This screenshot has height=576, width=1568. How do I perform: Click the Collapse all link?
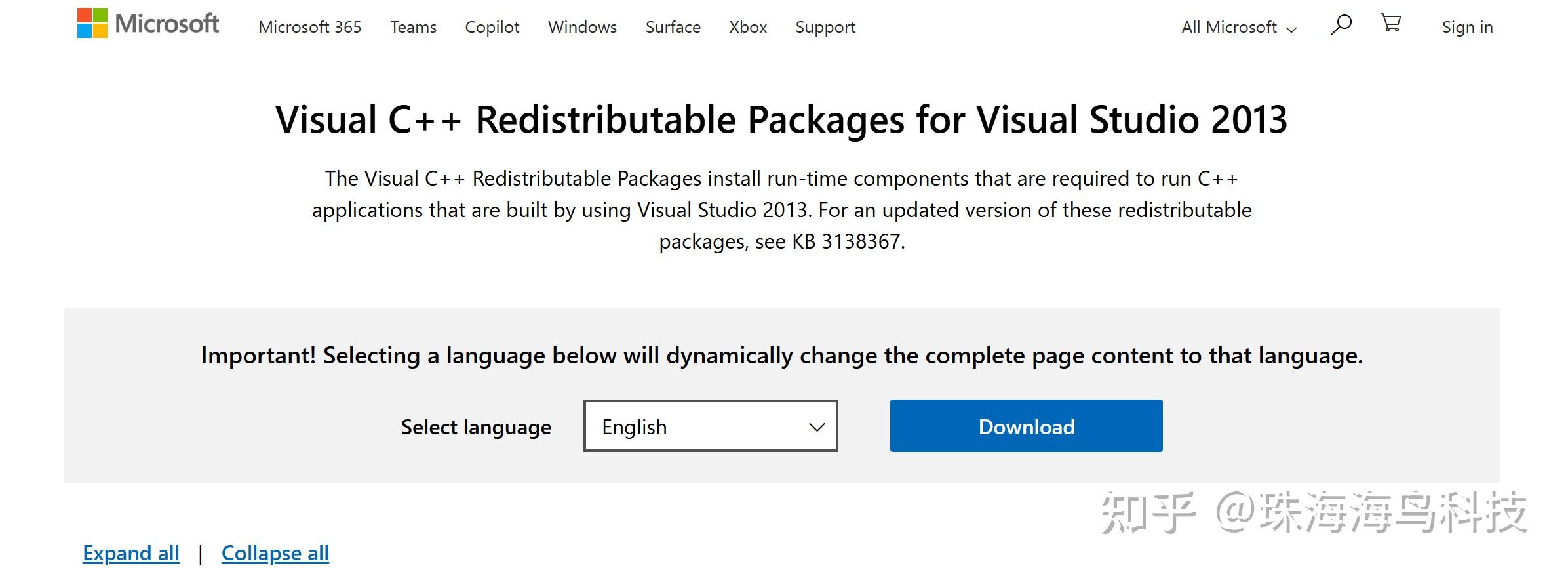point(275,553)
